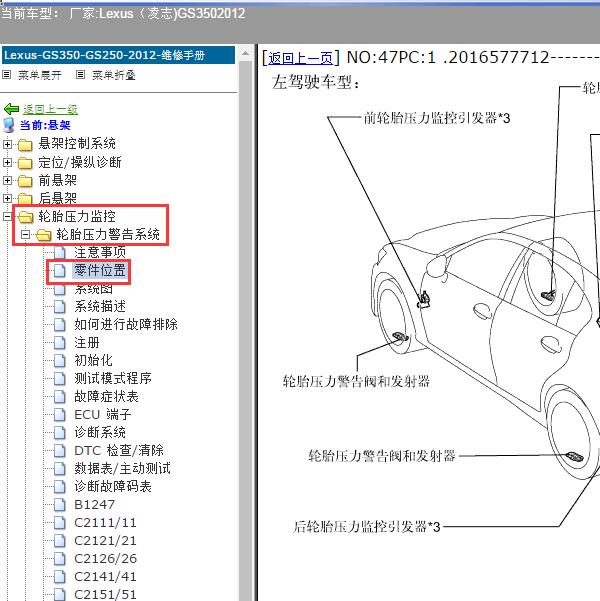Click the page icon beside 故障症状表
This screenshot has width=600, height=601.
pos(59,397)
